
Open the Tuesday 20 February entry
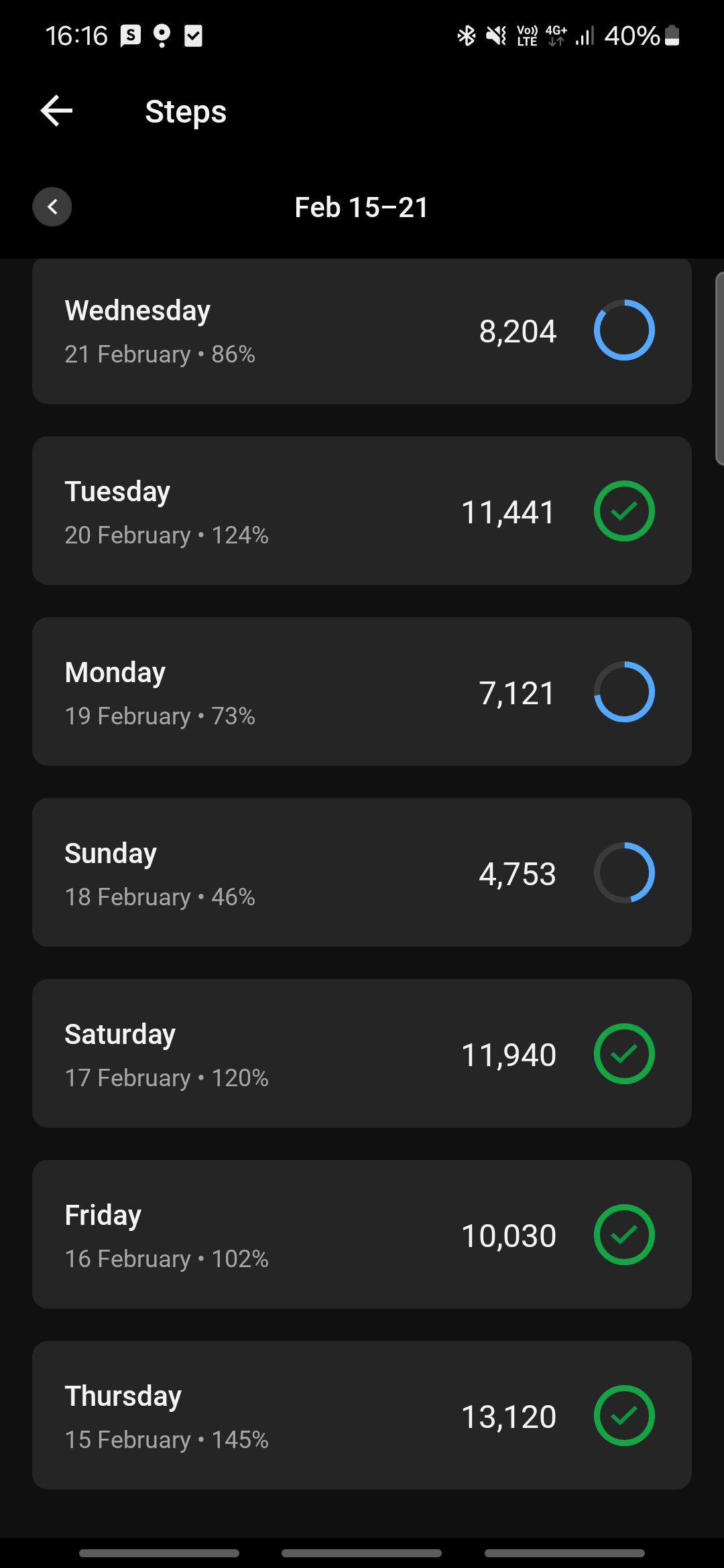268,511
